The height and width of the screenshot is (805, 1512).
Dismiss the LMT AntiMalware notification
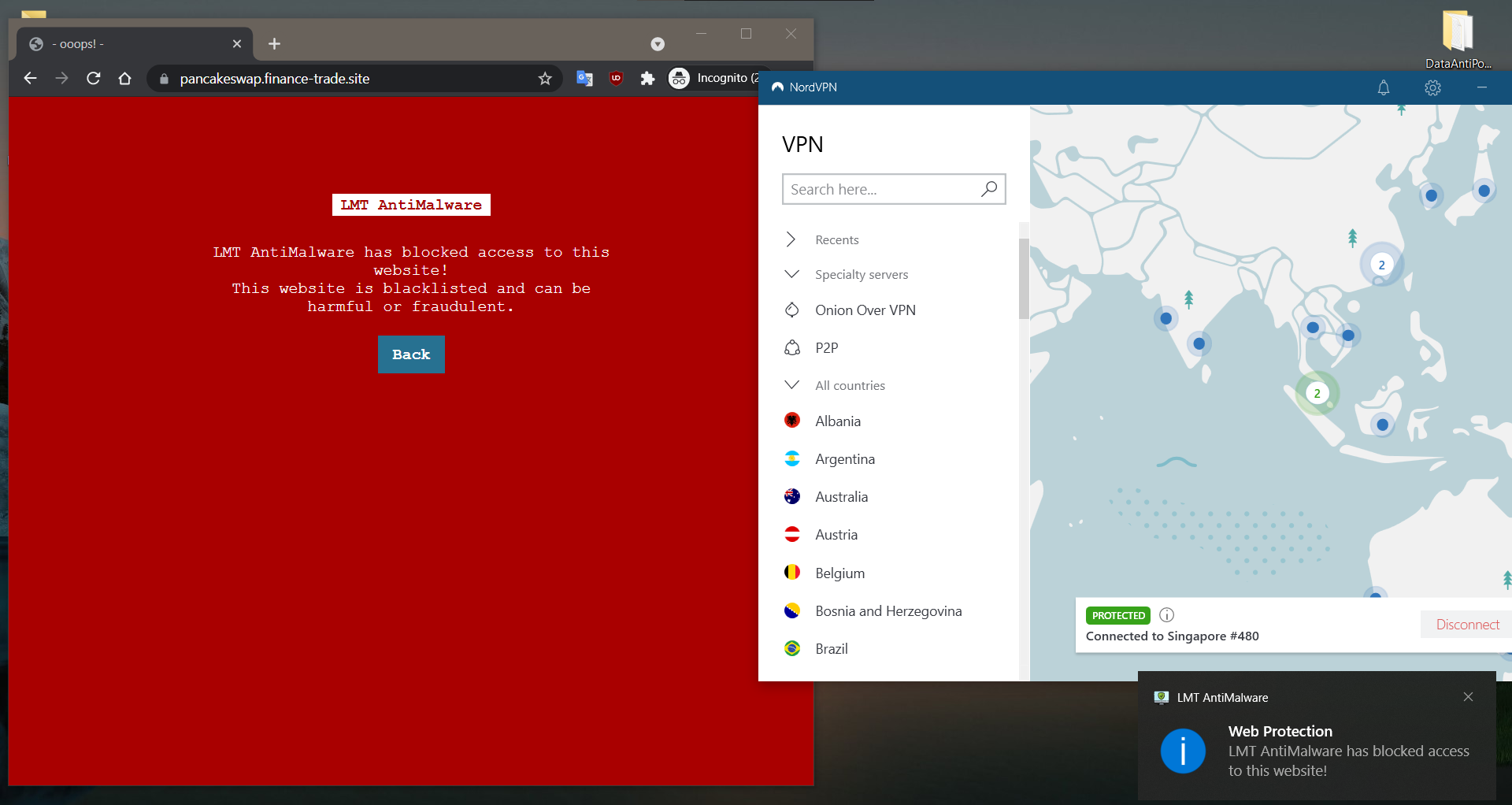click(1468, 697)
